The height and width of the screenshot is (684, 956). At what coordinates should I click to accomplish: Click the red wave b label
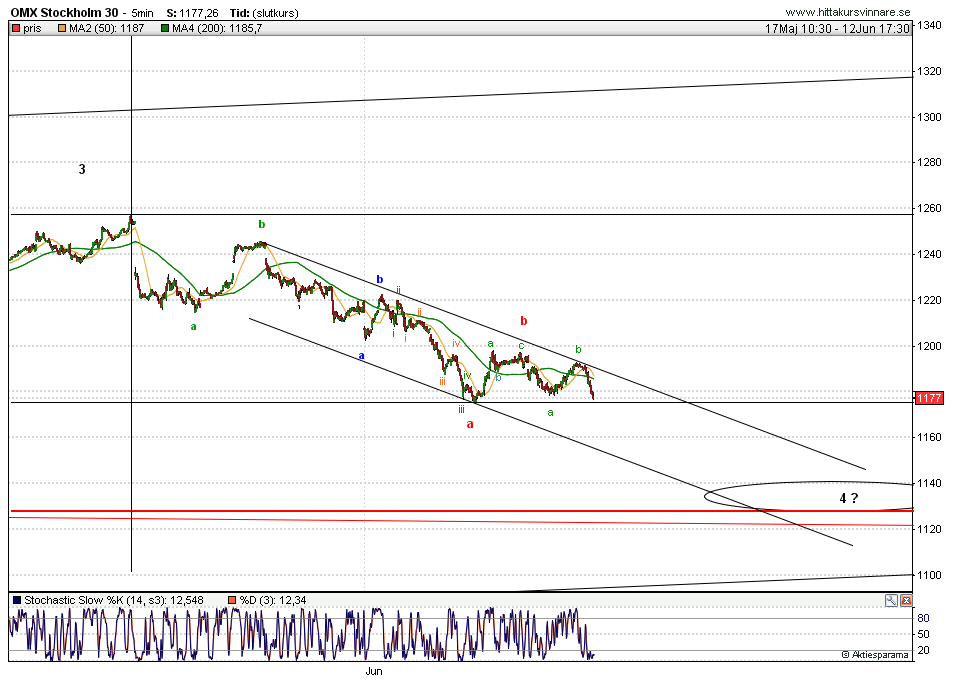[524, 321]
